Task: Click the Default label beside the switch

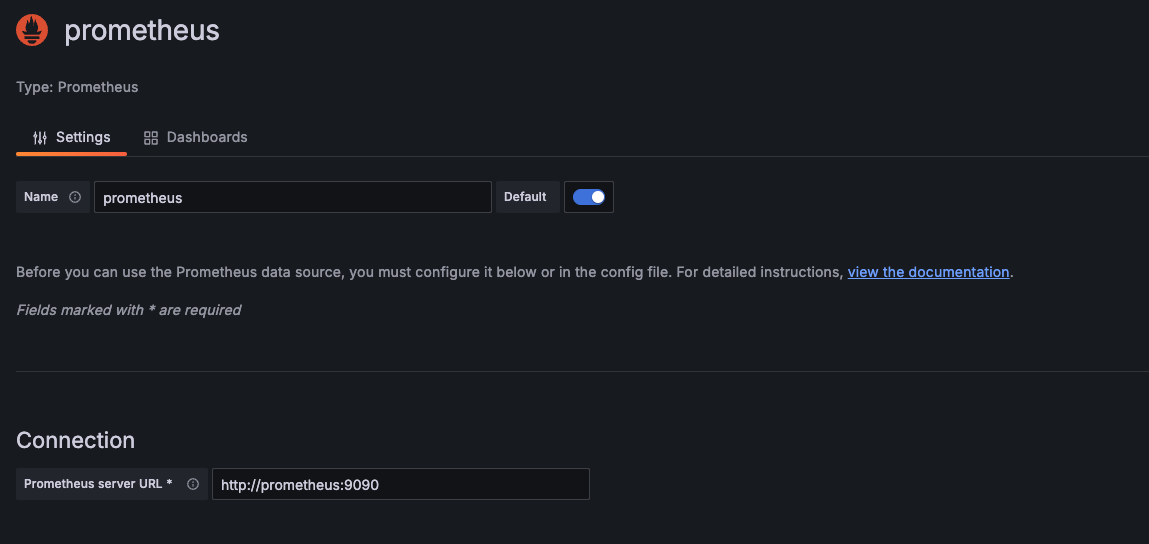Action: [x=525, y=197]
